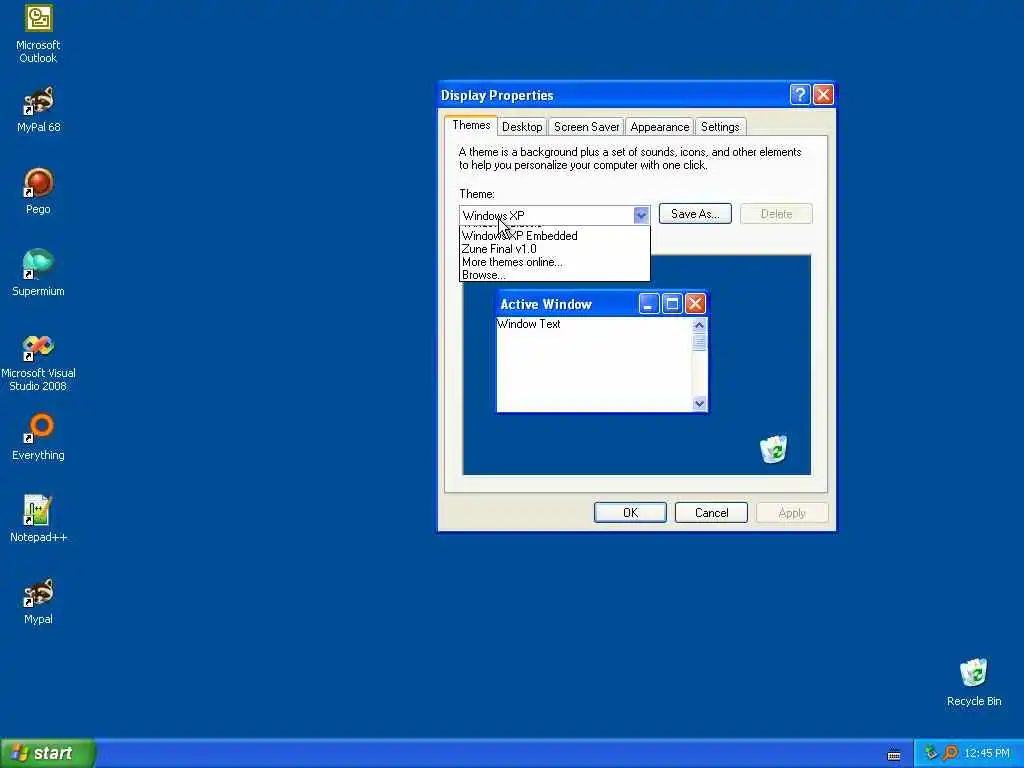Select the Recycle Bin desktop icon
The width and height of the screenshot is (1024, 768).
click(x=974, y=683)
